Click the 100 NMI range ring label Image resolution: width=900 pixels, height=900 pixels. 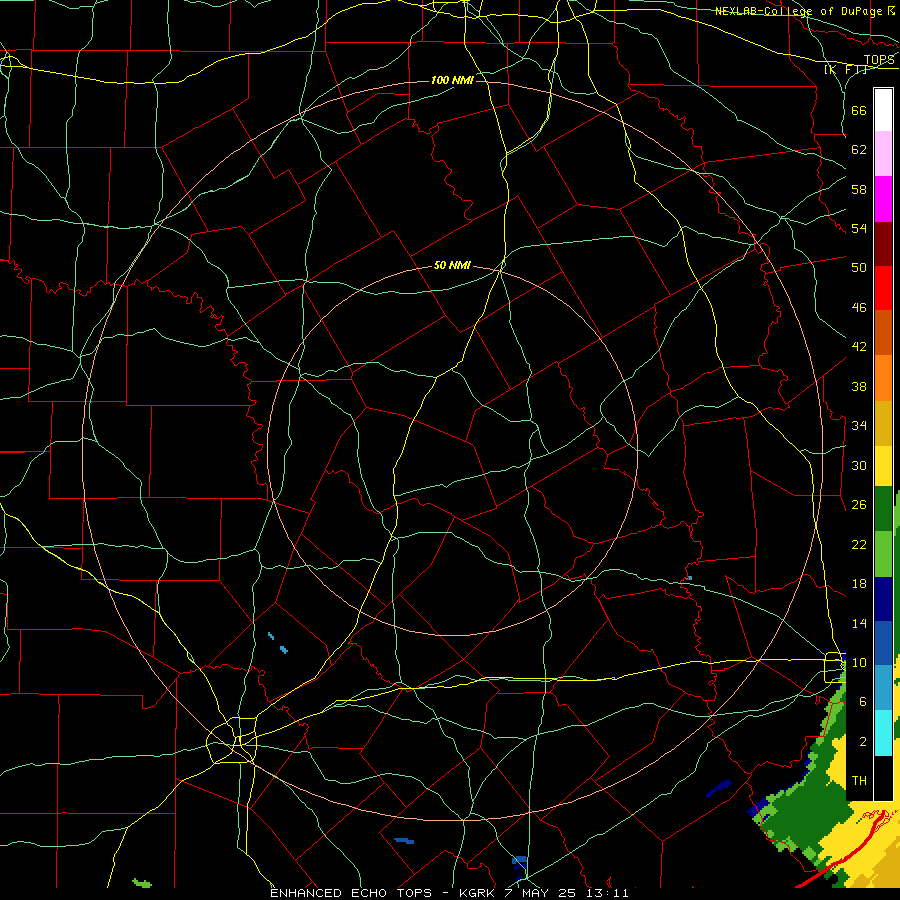pyautogui.click(x=452, y=80)
